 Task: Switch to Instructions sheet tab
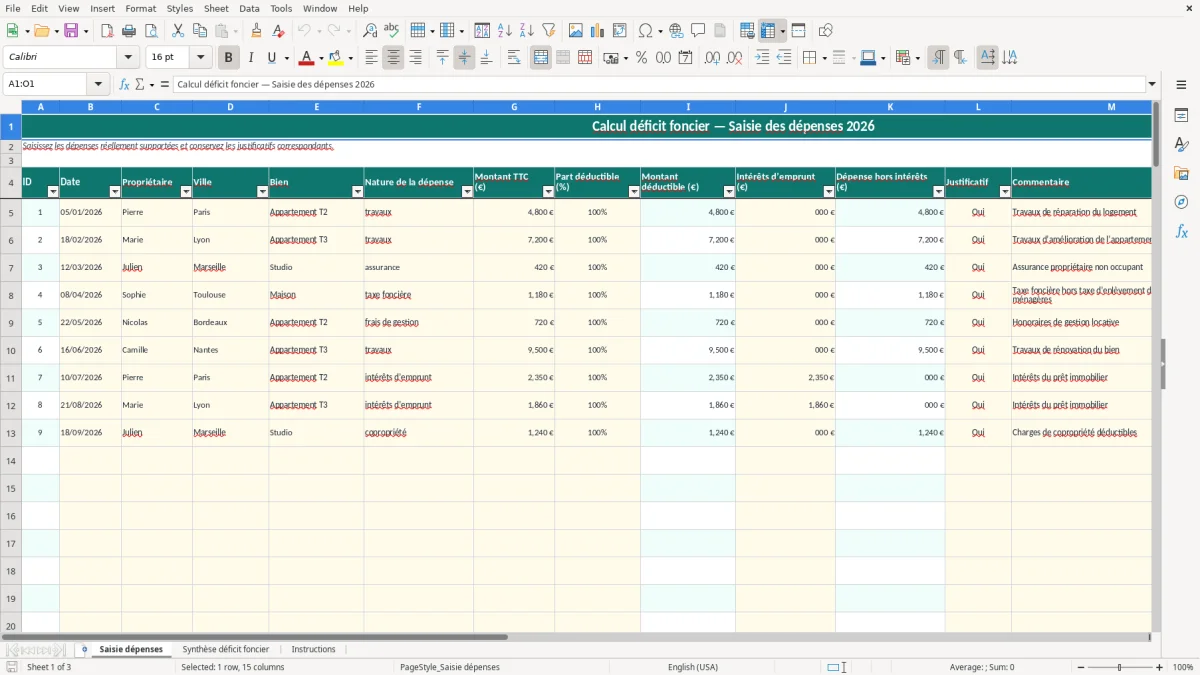tap(313, 649)
